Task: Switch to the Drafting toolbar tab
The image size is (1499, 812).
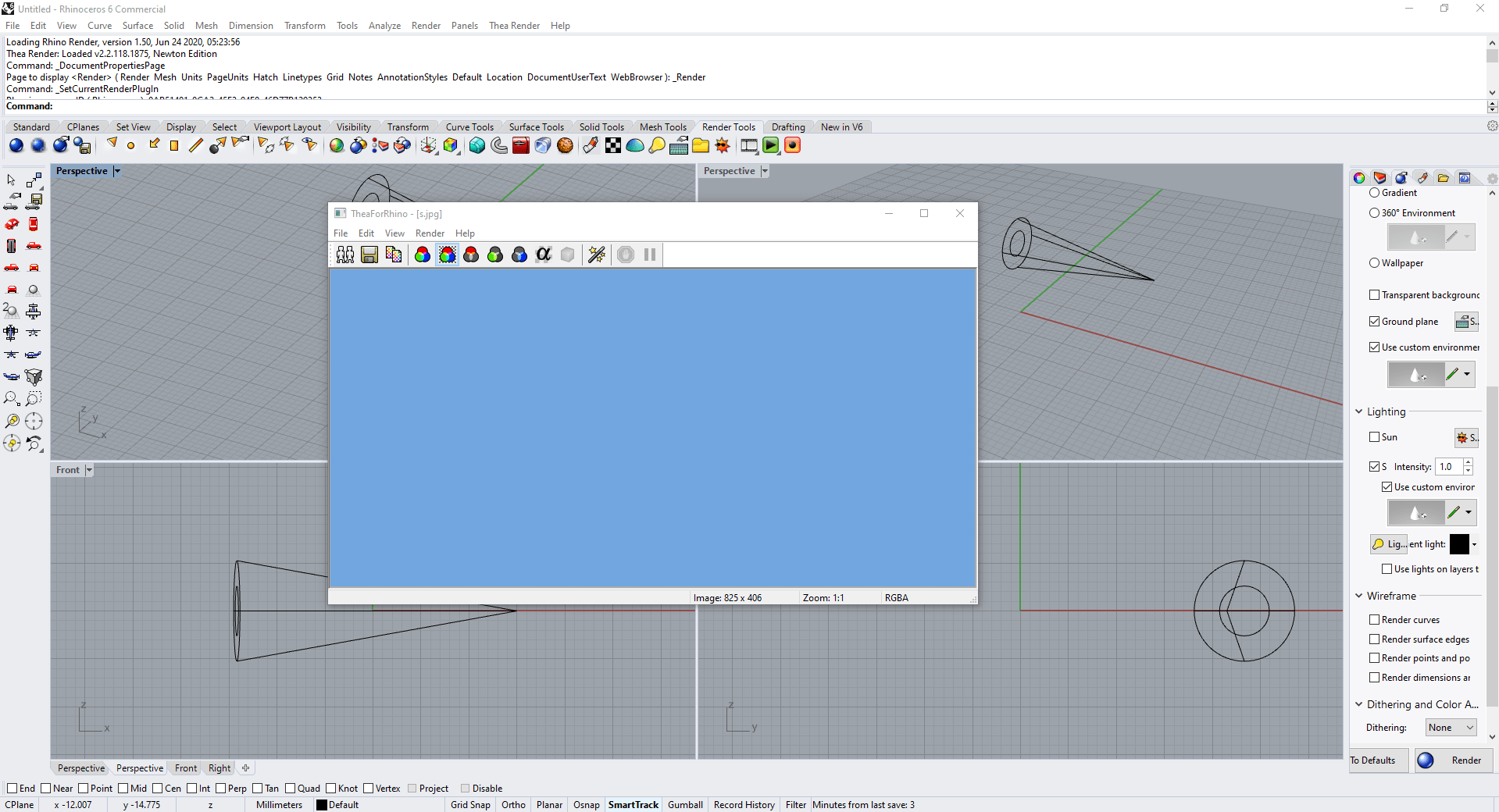Action: pyautogui.click(x=788, y=127)
